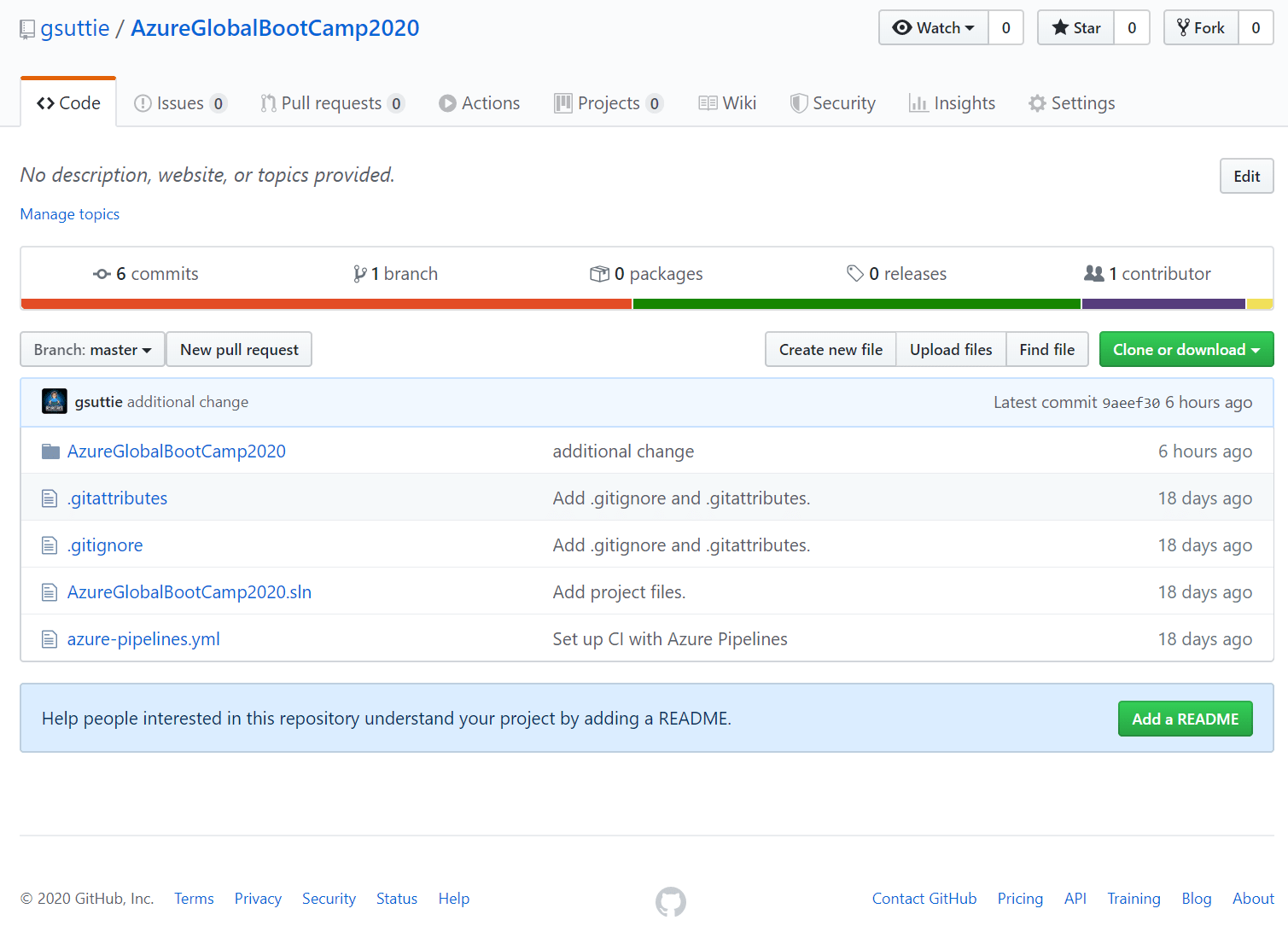This screenshot has width=1288, height=926.
Task: Click the file icon next to azure-pipelines.yml
Action: (50, 639)
